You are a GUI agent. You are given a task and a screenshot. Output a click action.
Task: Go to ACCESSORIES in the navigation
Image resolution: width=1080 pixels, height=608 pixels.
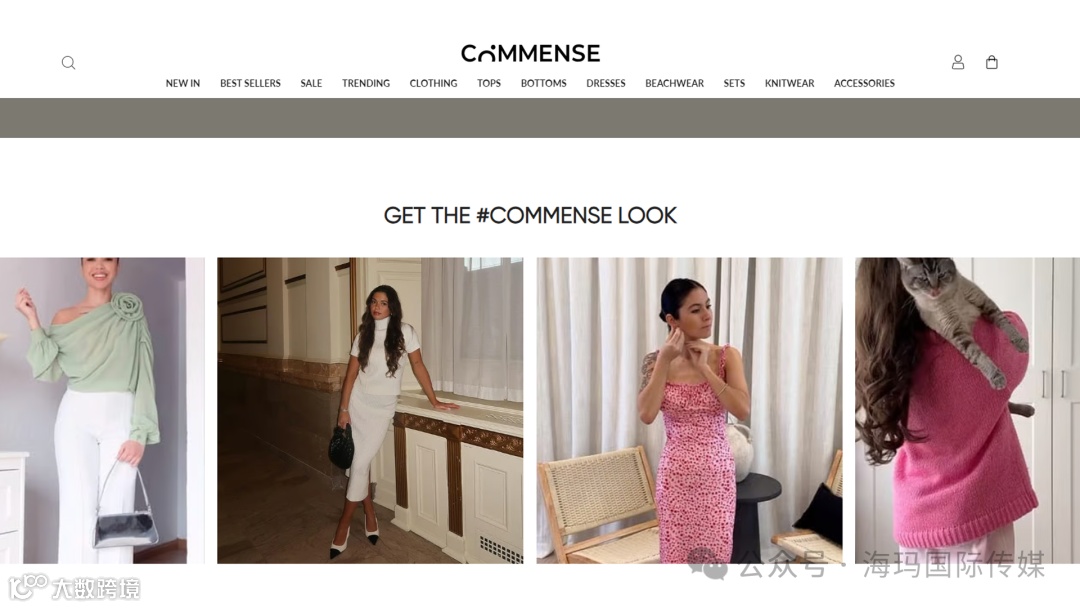(864, 83)
